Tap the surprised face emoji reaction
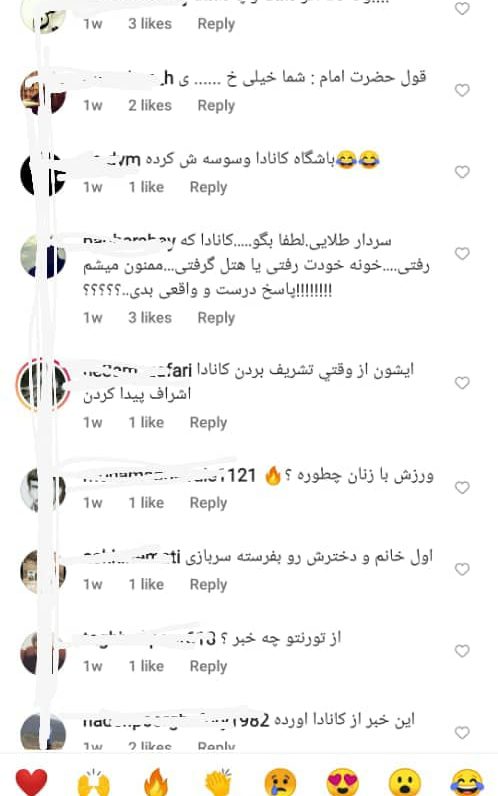 405,782
